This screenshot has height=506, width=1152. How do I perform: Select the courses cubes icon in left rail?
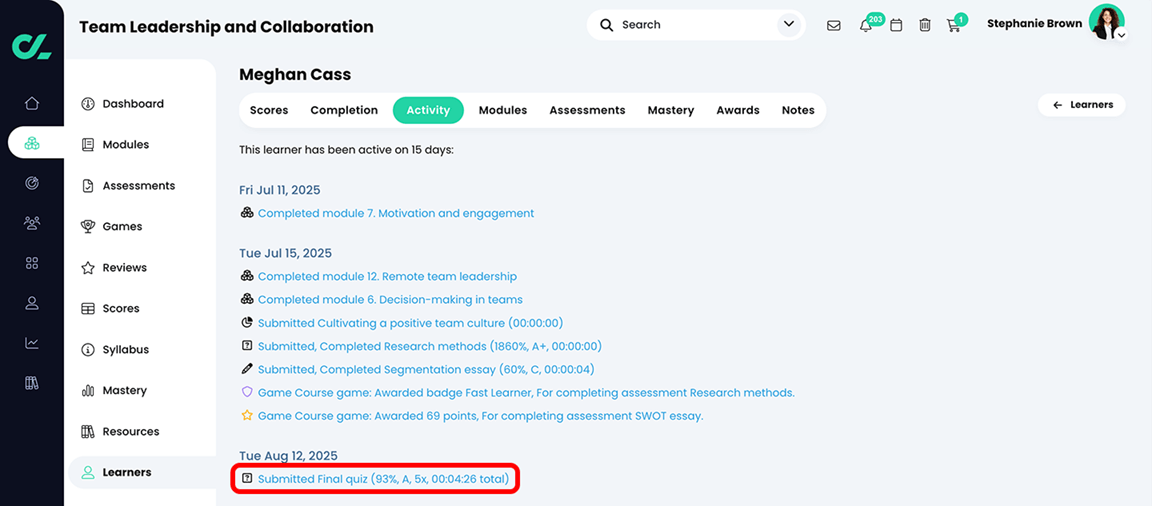pyautogui.click(x=32, y=143)
